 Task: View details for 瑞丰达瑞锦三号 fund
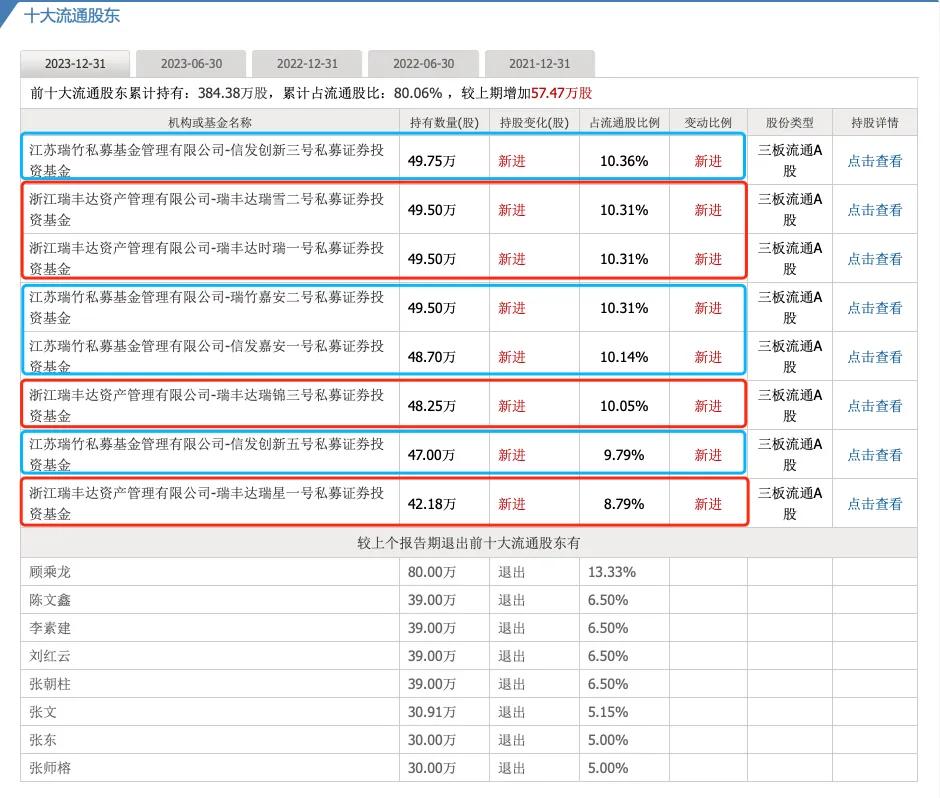pyautogui.click(x=874, y=405)
